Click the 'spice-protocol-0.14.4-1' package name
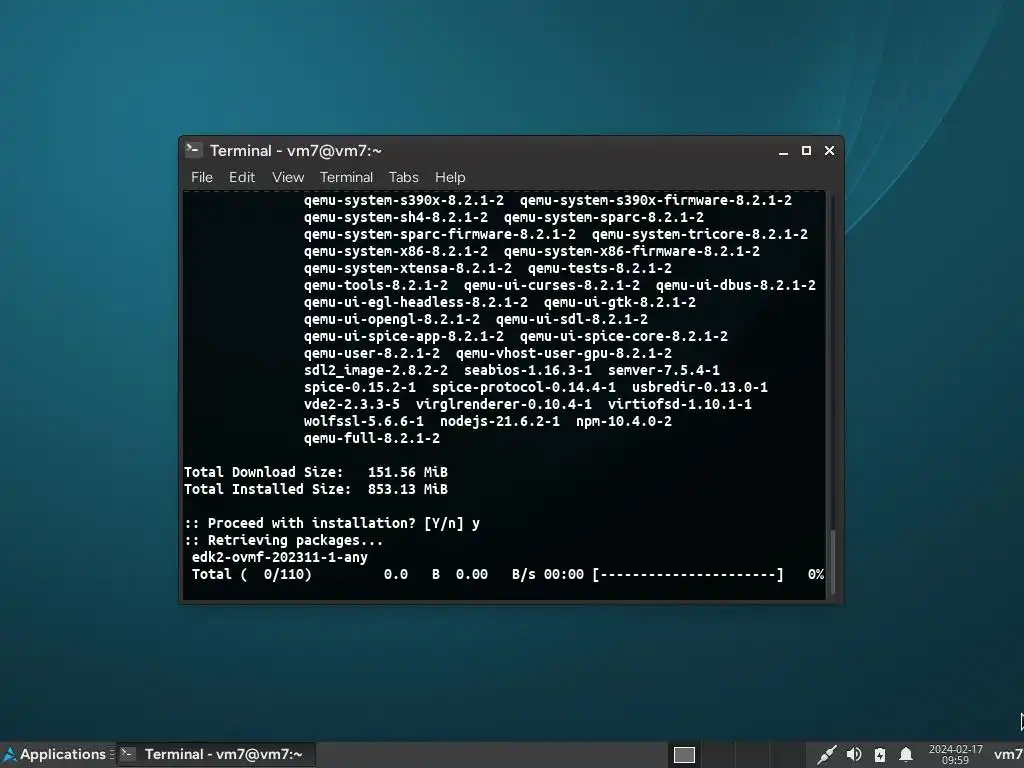The width and height of the screenshot is (1024, 768). [x=524, y=387]
